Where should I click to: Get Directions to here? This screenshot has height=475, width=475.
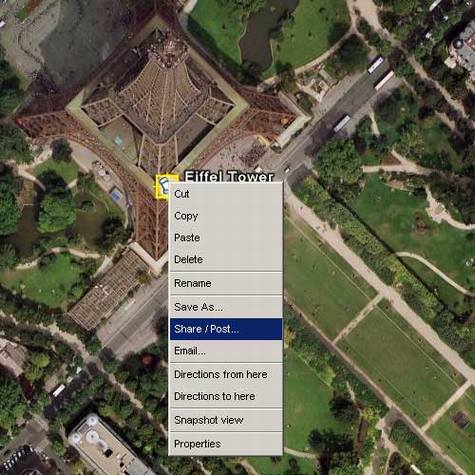(226, 396)
